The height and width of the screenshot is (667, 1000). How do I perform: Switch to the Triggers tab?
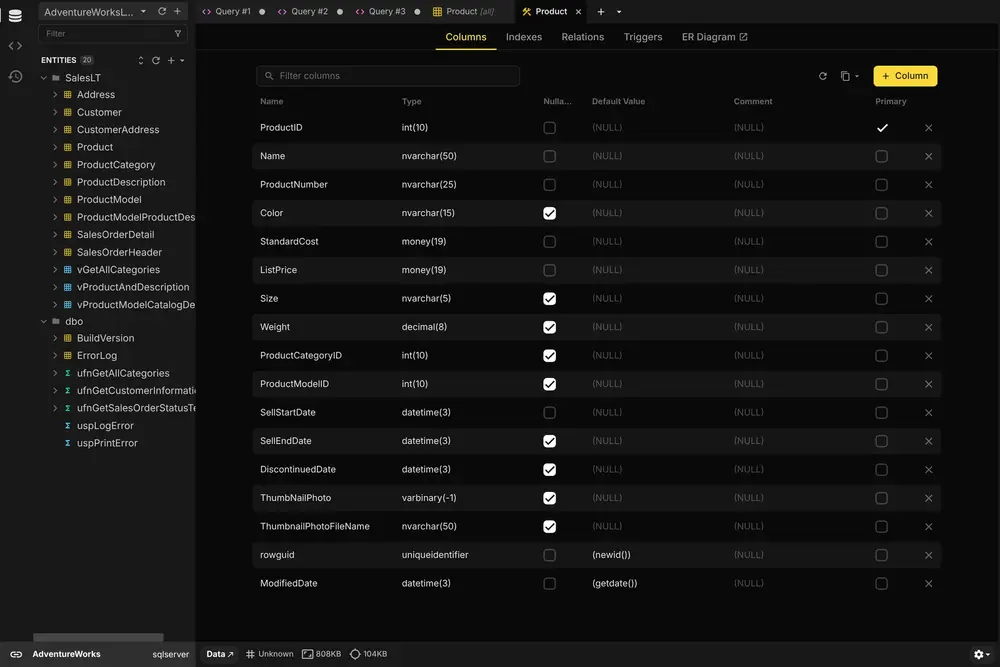pos(643,37)
